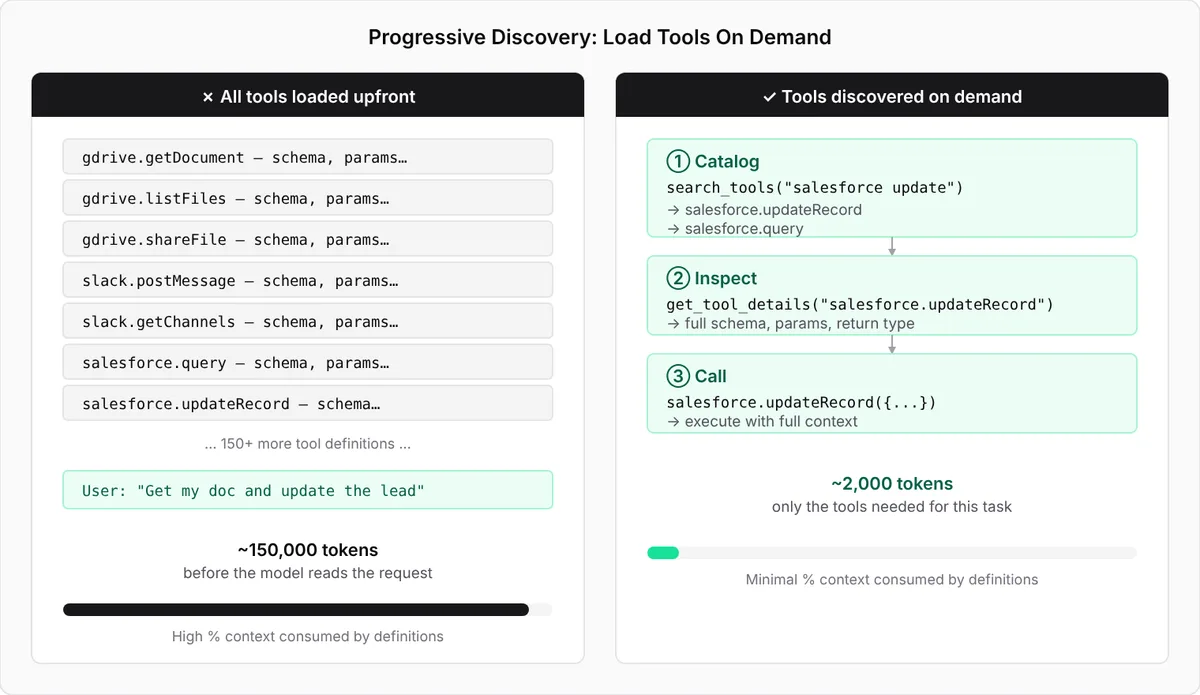
Task: Select the salesforce.updateRecord schema row
Action: [308, 404]
